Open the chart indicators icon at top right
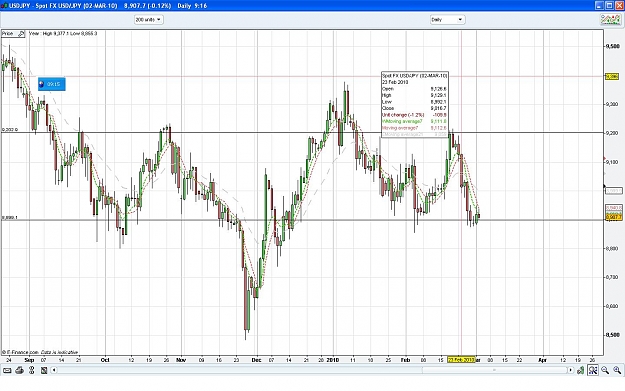Image resolution: width=625 pixels, height=391 pixels. [610, 20]
